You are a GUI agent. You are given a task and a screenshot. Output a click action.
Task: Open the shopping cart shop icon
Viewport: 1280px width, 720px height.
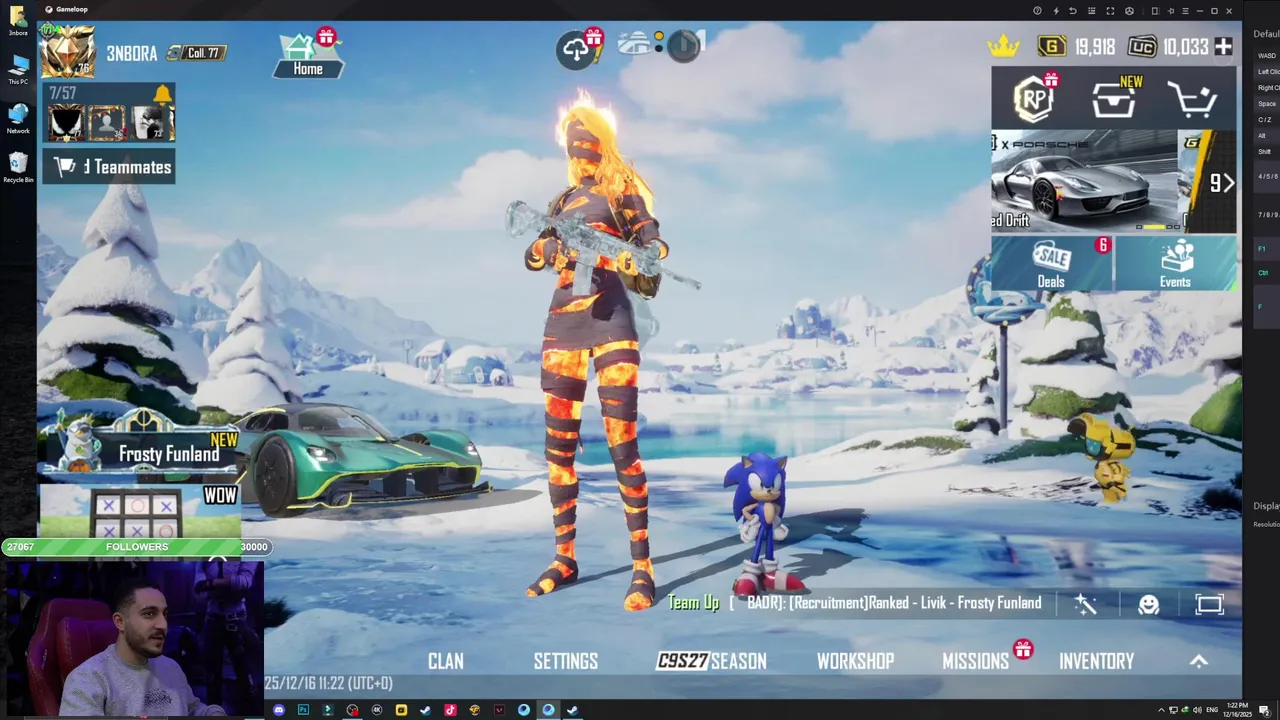1192,99
